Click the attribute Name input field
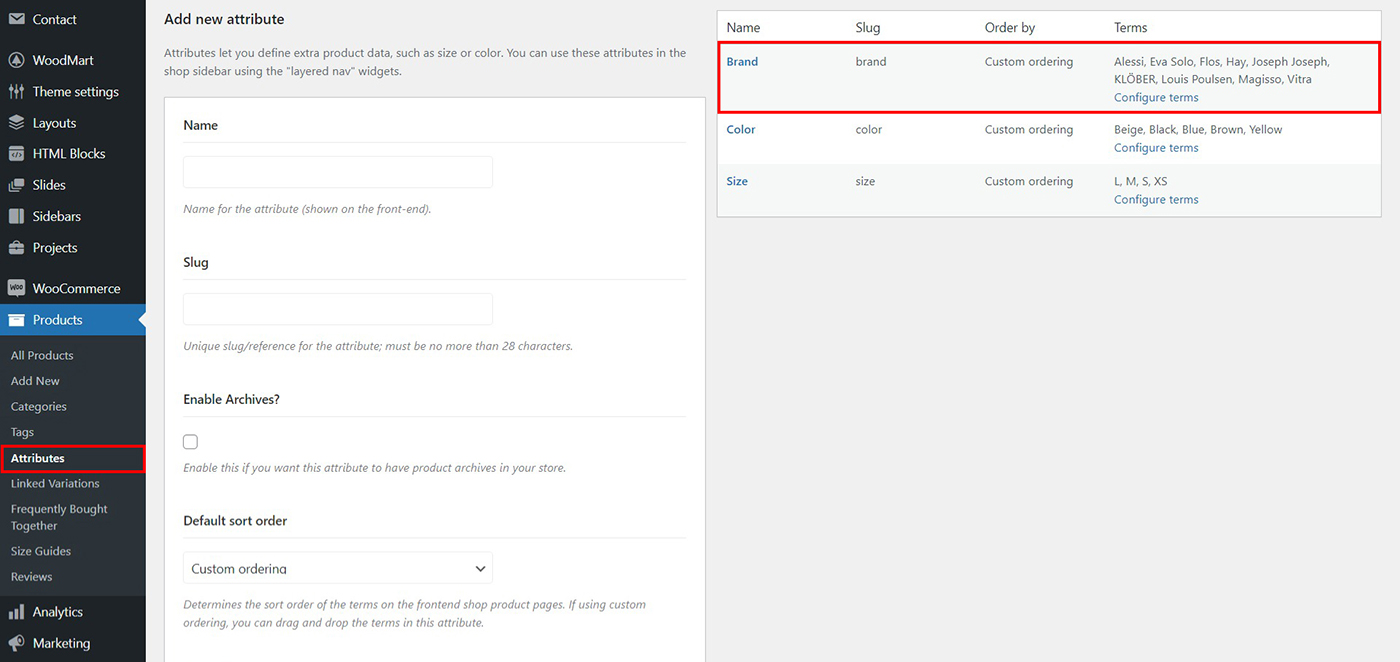 [338, 172]
